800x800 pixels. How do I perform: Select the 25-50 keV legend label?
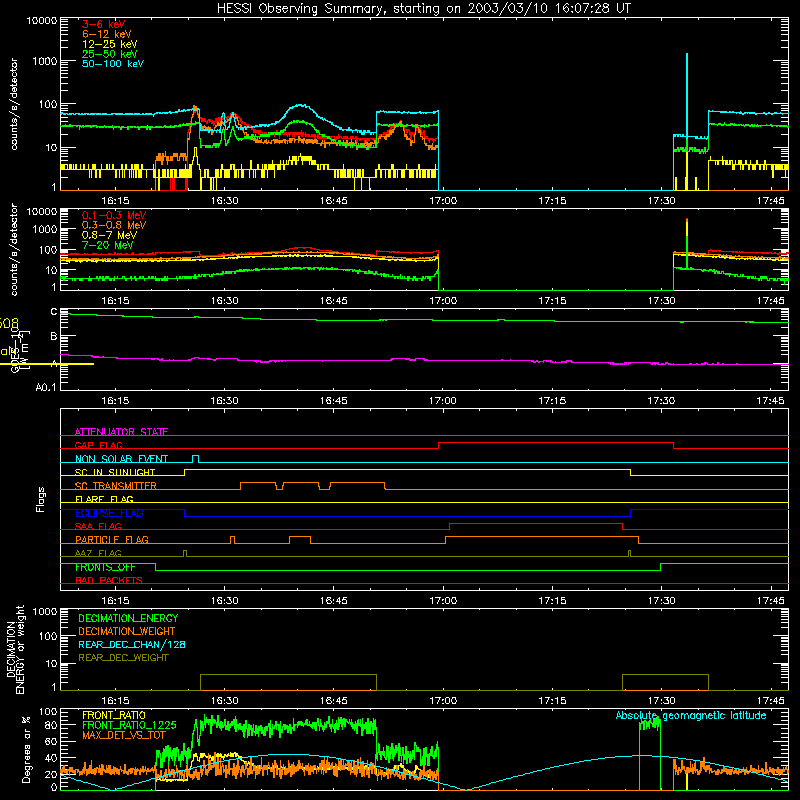(x=110, y=54)
